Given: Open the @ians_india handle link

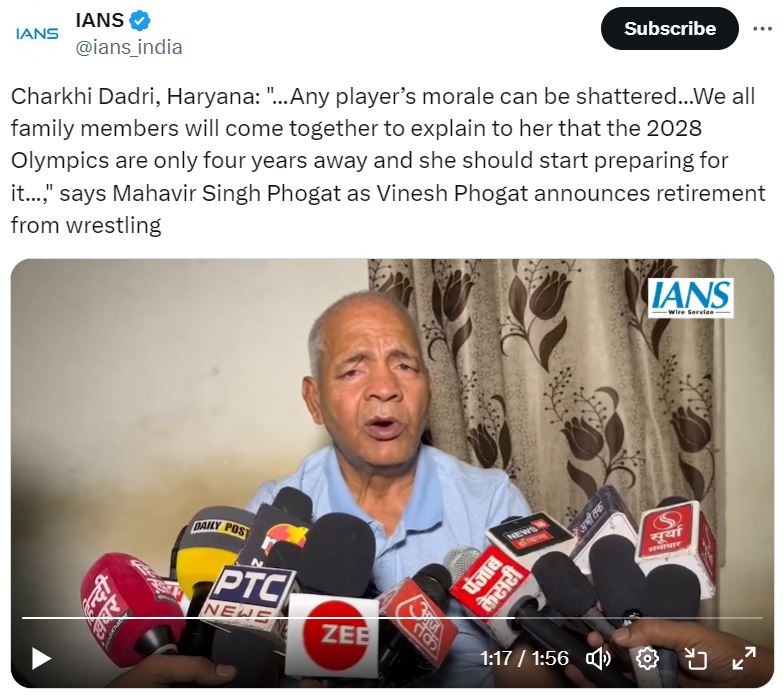Looking at the screenshot, I should click(x=129, y=47).
